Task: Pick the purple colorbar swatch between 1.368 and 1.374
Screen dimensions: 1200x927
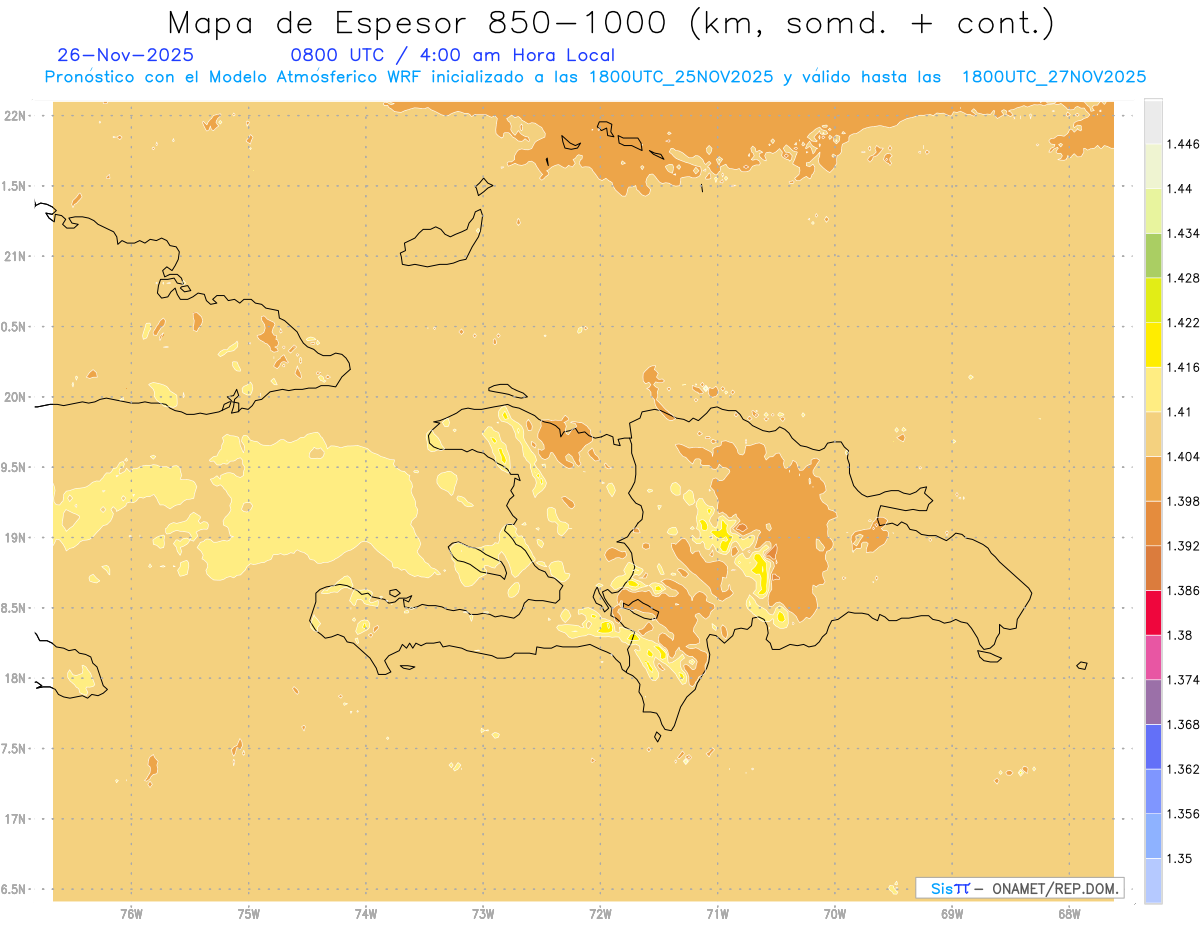Action: click(1153, 702)
